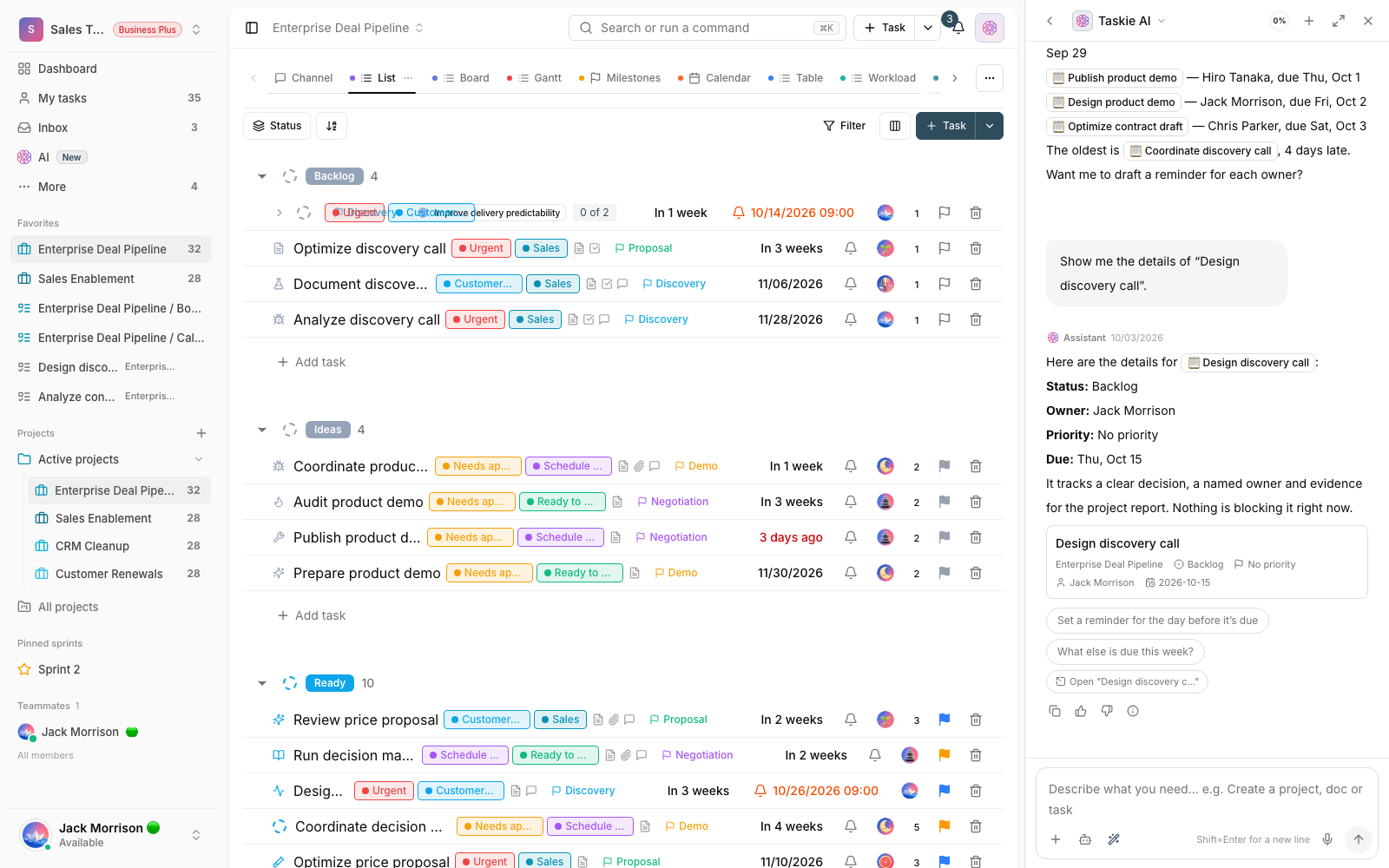Viewport: 1389px width, 868px height.
Task: Toggle blue flag on Review price proposal
Action: pyautogui.click(x=945, y=720)
